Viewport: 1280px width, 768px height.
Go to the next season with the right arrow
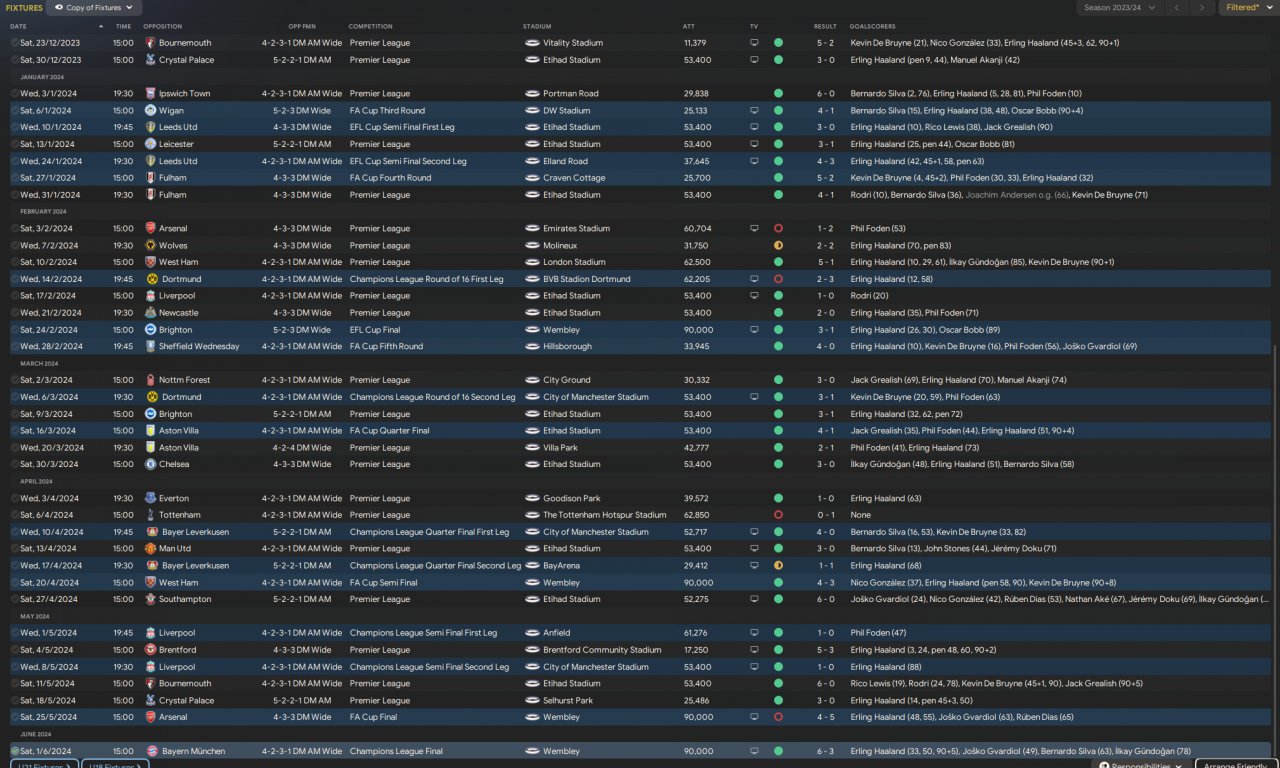[x=1202, y=8]
